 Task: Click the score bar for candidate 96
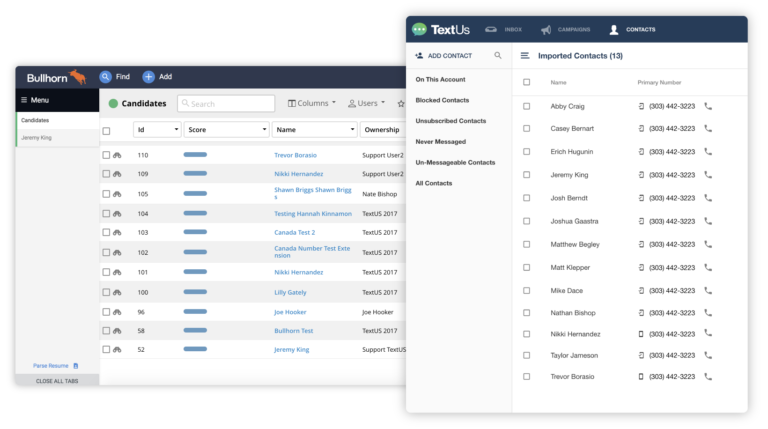(195, 311)
